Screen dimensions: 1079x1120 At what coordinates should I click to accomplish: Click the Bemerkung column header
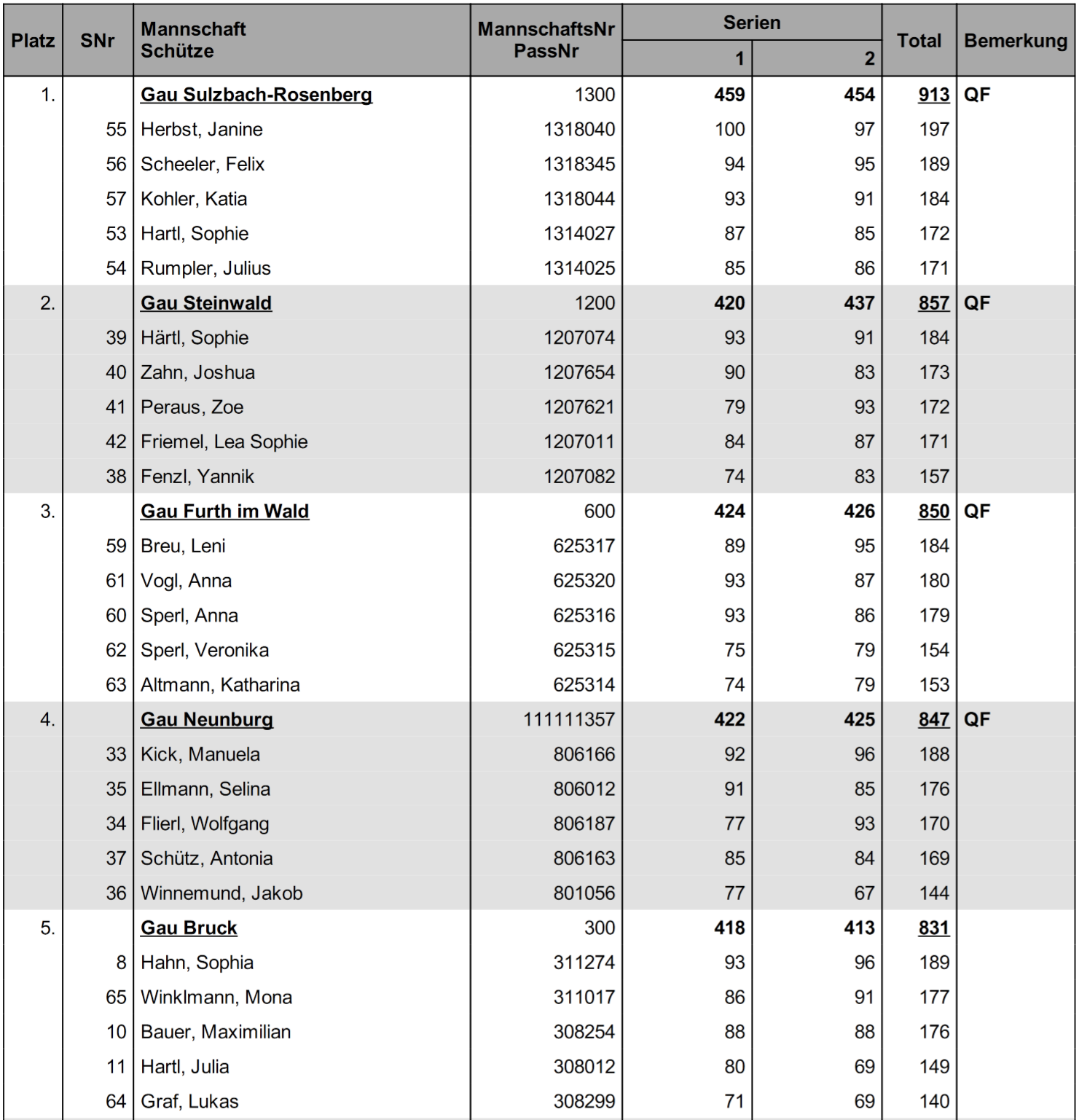pyautogui.click(x=1016, y=41)
